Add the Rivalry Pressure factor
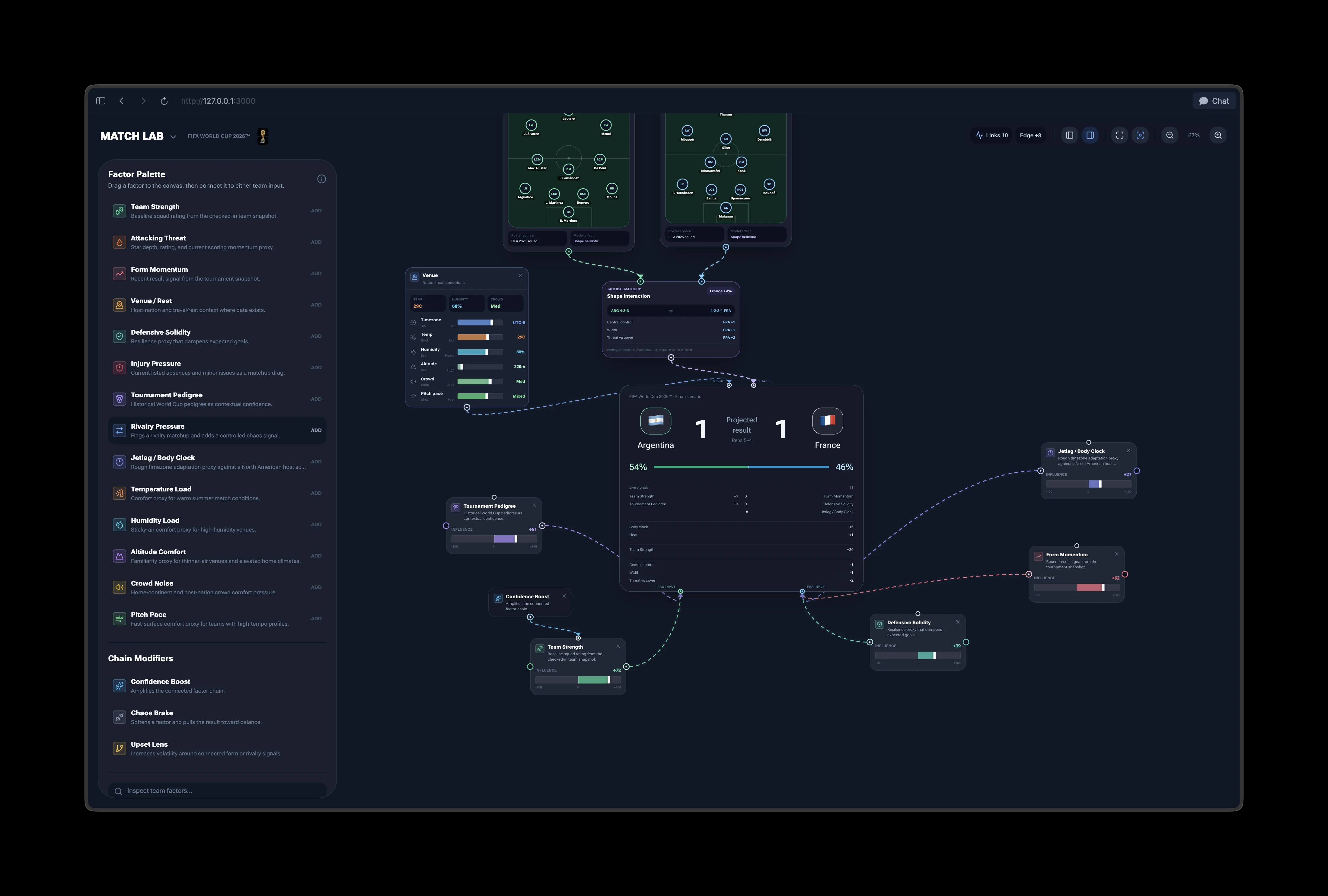1328x896 pixels. (316, 431)
